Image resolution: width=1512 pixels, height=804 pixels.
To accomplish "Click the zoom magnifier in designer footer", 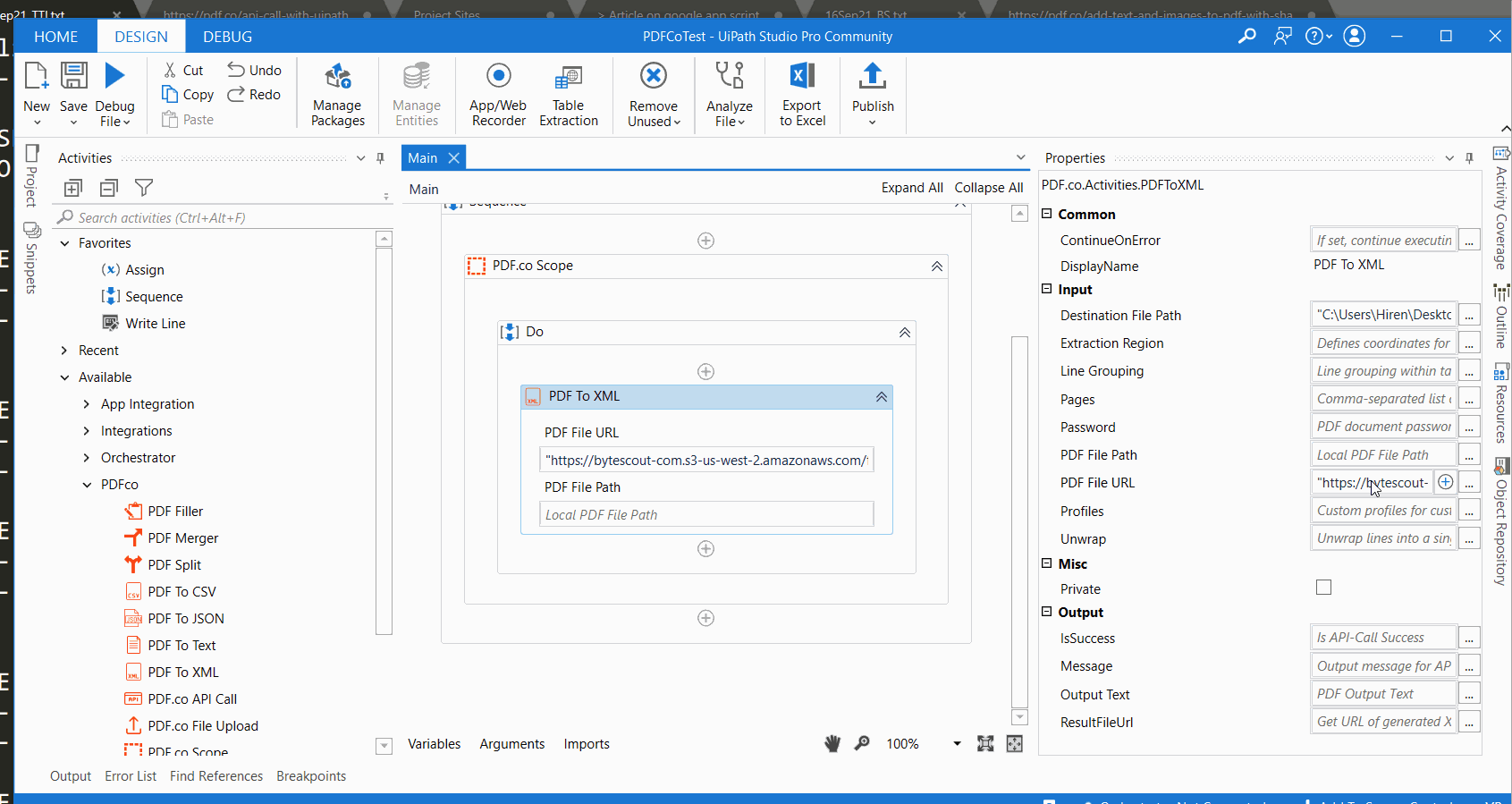I will pos(862,743).
